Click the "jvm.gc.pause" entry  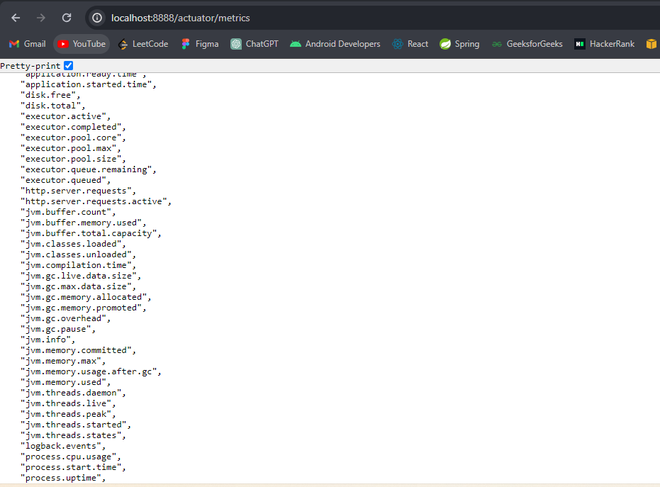click(58, 329)
